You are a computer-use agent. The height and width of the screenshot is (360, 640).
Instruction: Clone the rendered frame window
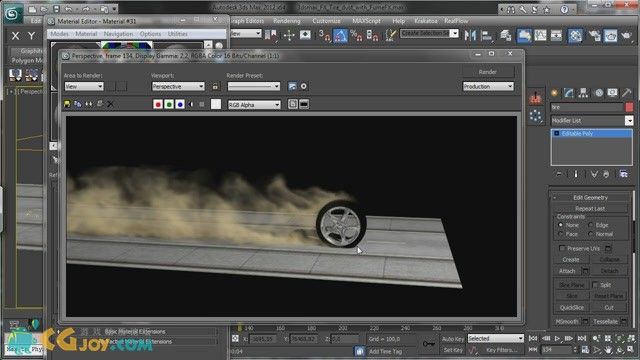[x=89, y=104]
